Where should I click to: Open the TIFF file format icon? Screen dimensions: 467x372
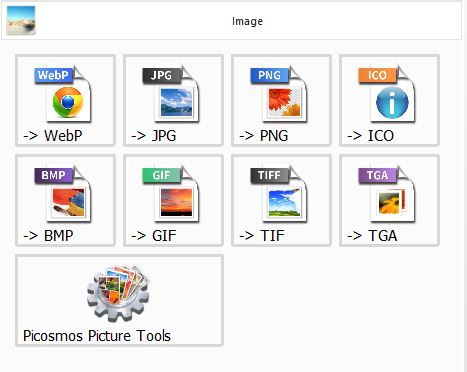[x=279, y=194]
